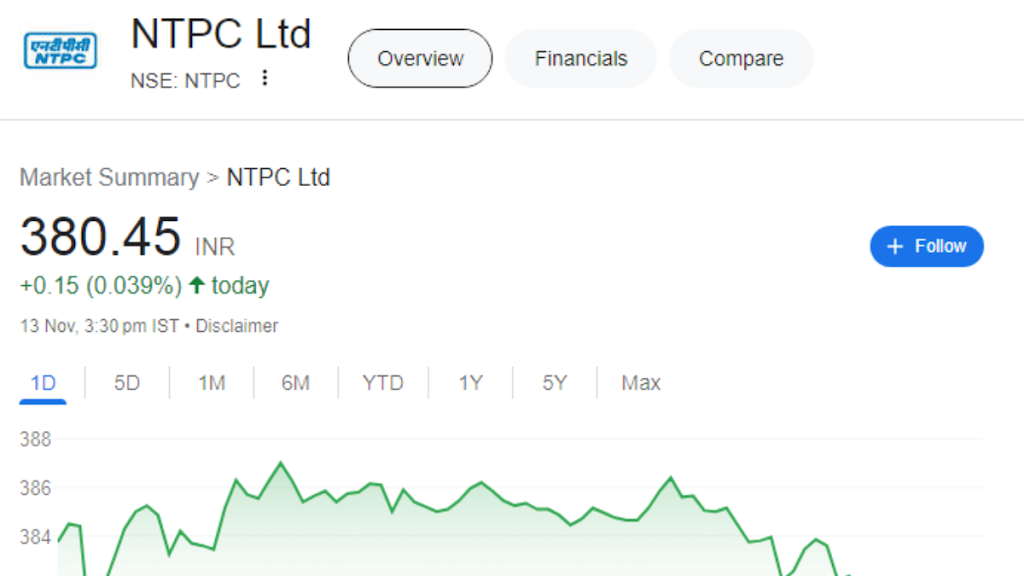
Task: Select the Overview tab
Action: pos(420,58)
